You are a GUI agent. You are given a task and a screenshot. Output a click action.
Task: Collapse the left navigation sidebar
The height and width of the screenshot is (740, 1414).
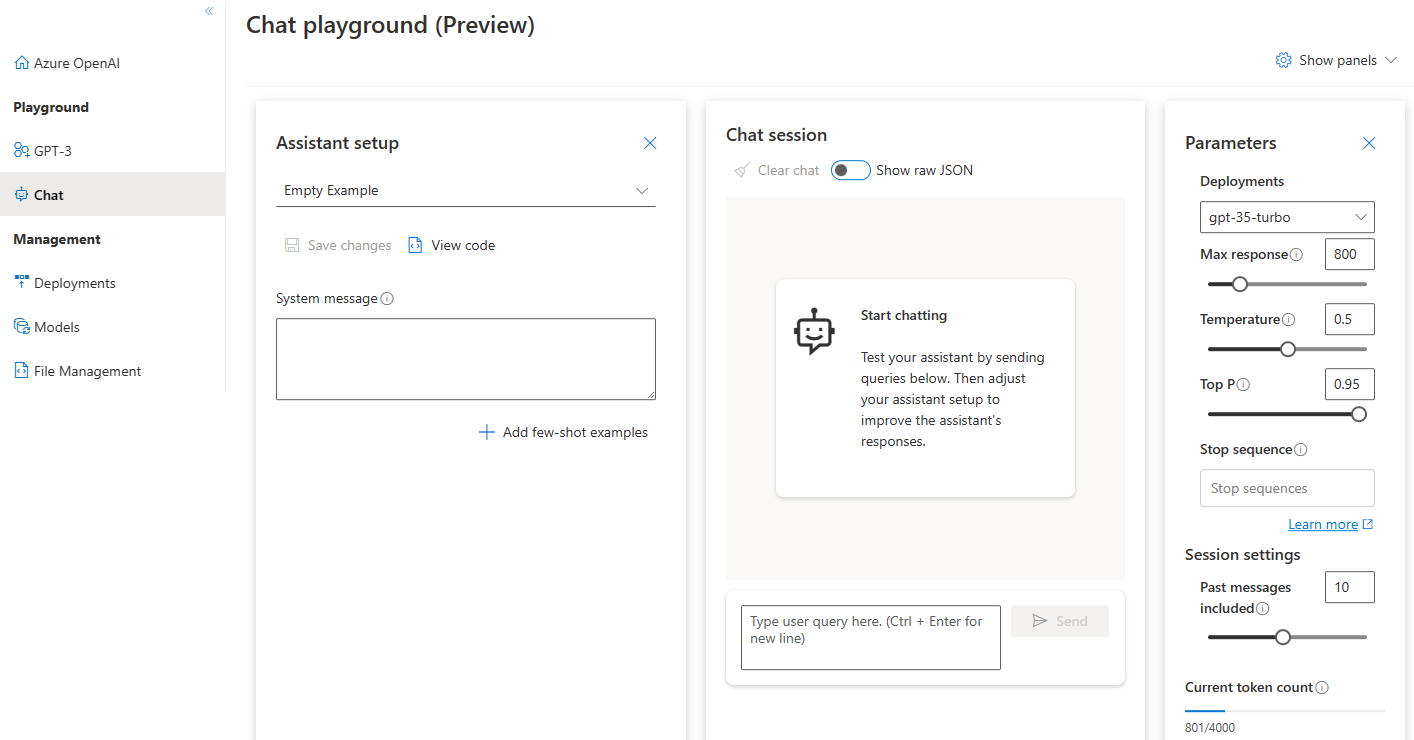pos(209,10)
